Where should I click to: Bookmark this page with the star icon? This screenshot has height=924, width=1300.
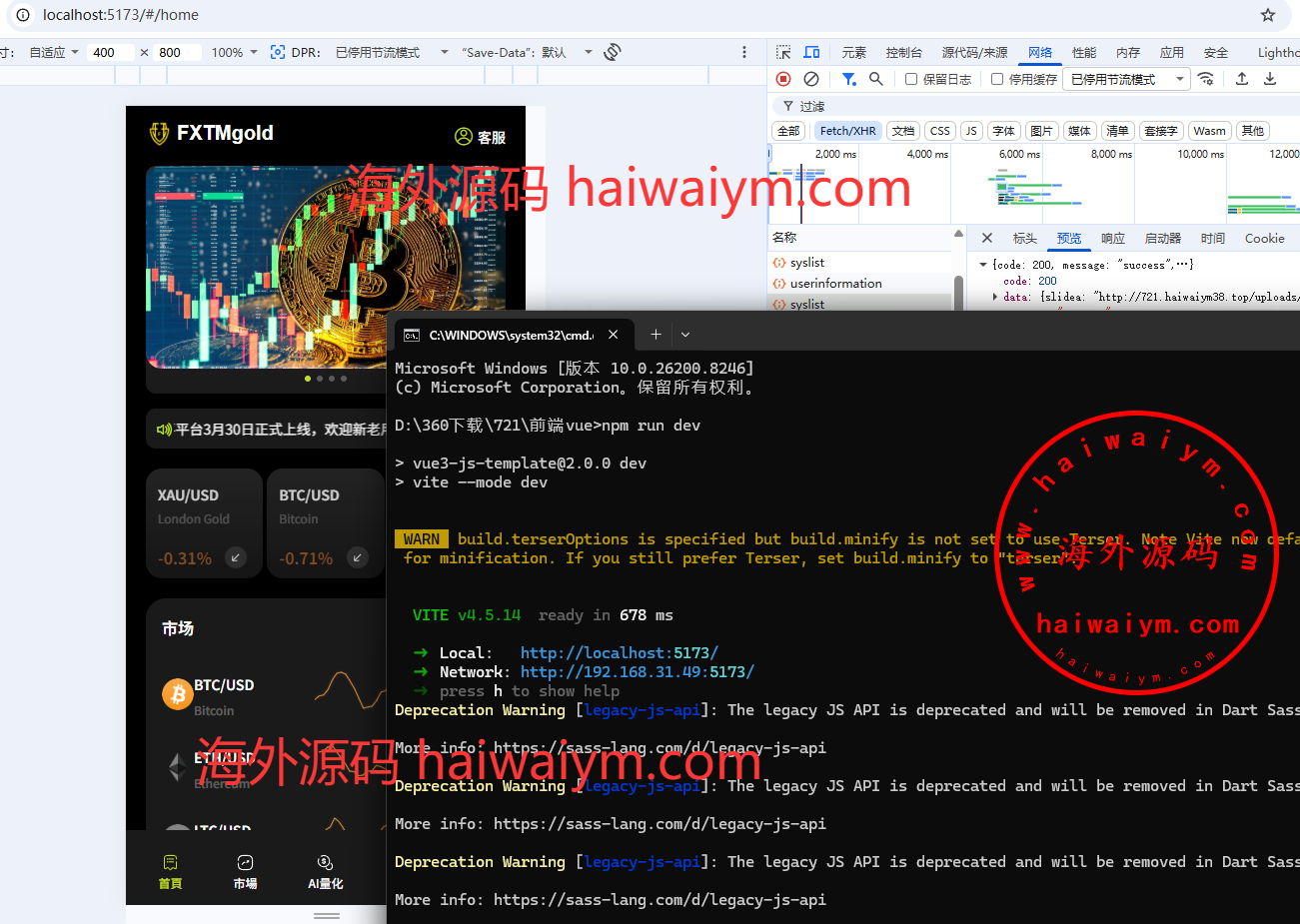(x=1268, y=15)
